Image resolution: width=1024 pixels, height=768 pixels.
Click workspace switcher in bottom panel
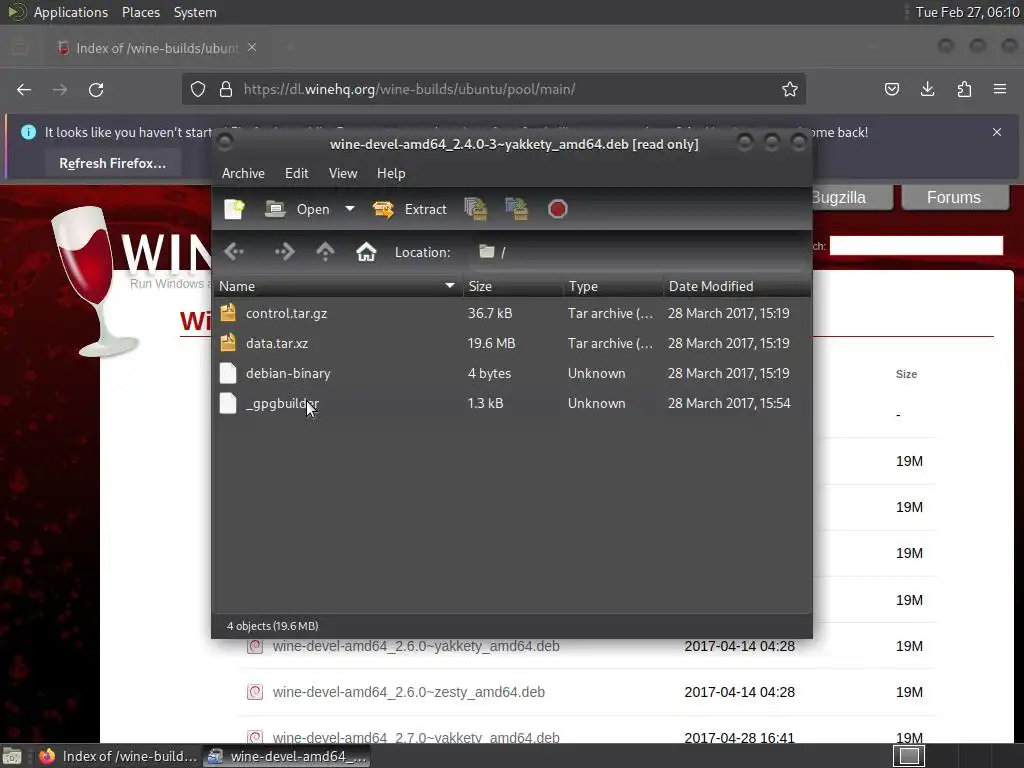click(x=908, y=756)
